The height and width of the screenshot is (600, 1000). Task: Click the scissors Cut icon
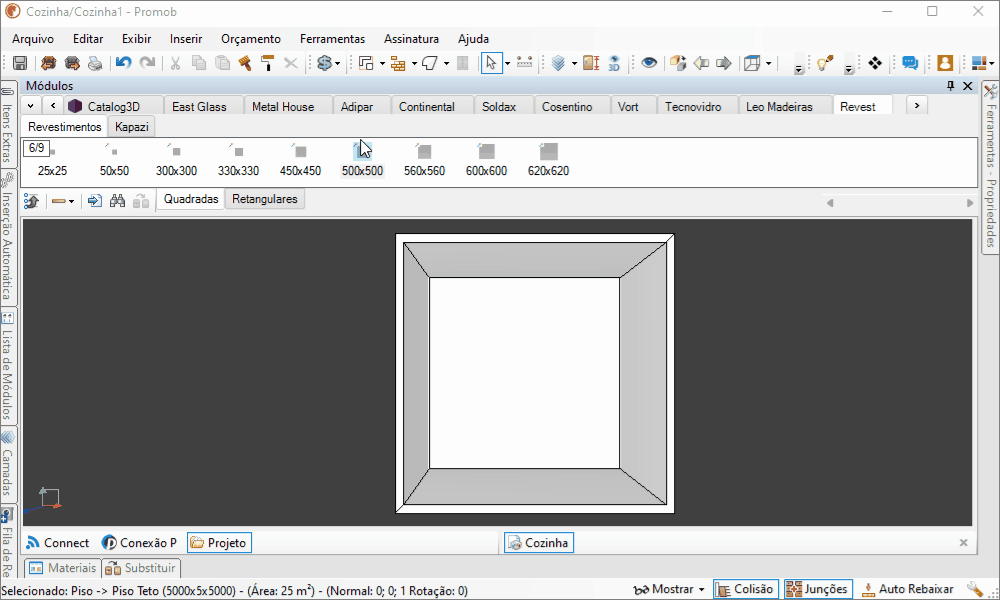click(x=175, y=63)
